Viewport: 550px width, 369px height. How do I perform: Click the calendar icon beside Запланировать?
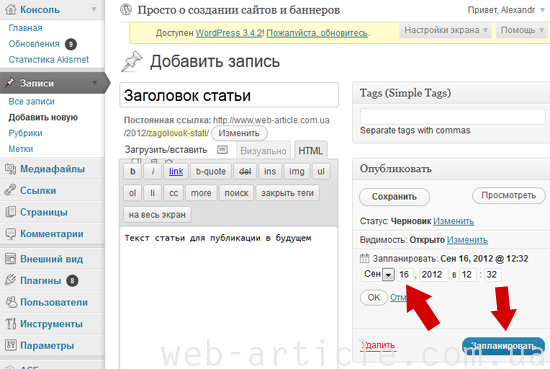click(x=364, y=259)
